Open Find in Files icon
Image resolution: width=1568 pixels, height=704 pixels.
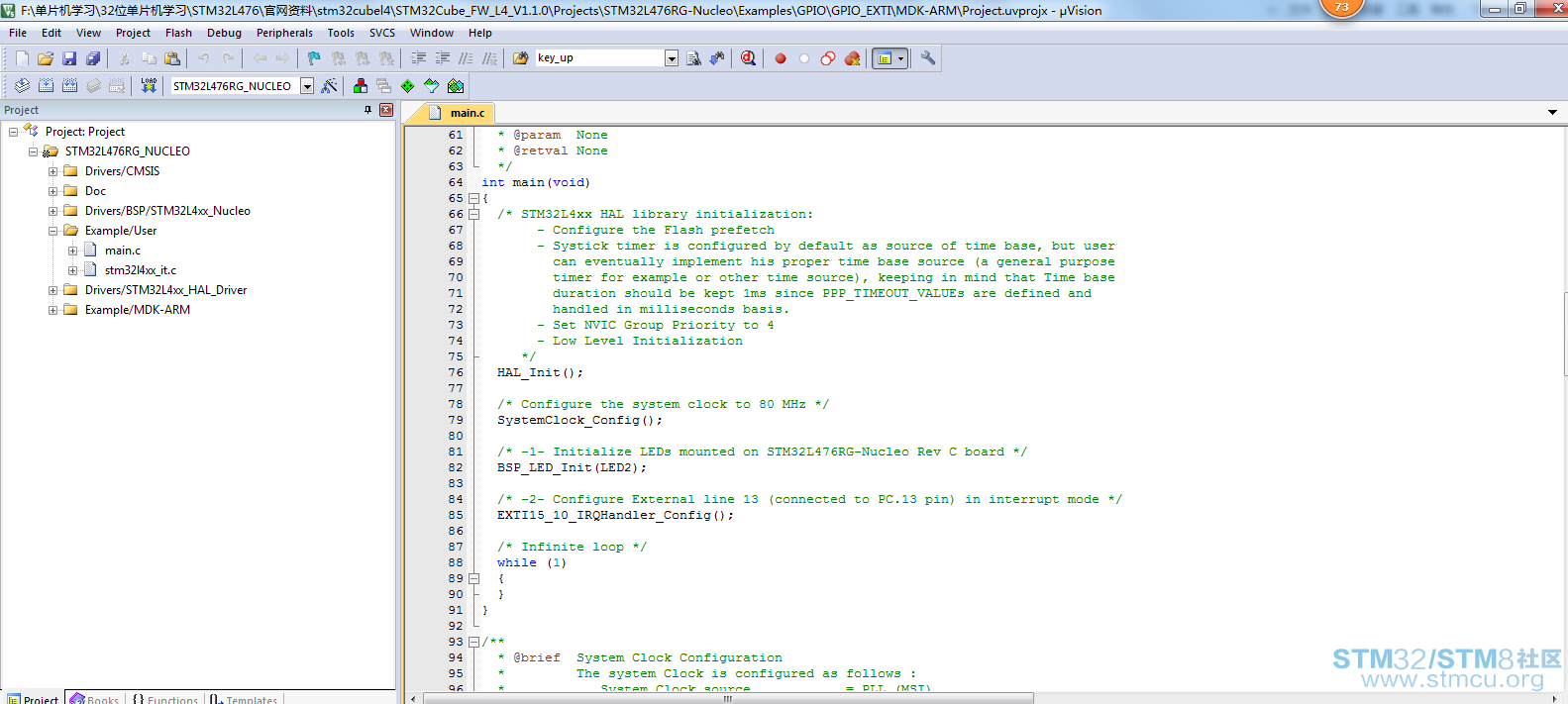[x=521, y=58]
